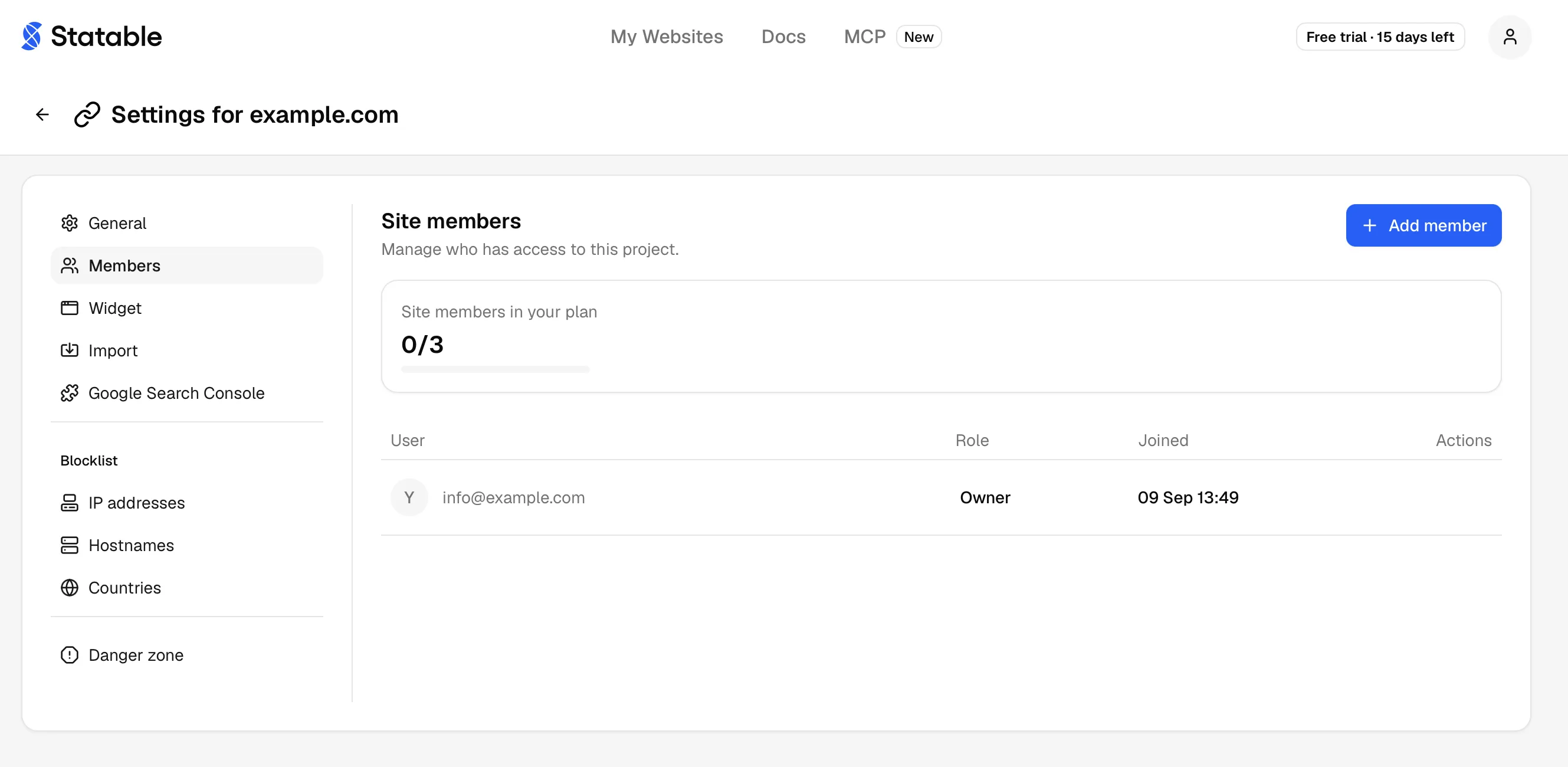This screenshot has height=767, width=1568.
Task: Click the plus icon in Add member
Action: pos(1370,226)
